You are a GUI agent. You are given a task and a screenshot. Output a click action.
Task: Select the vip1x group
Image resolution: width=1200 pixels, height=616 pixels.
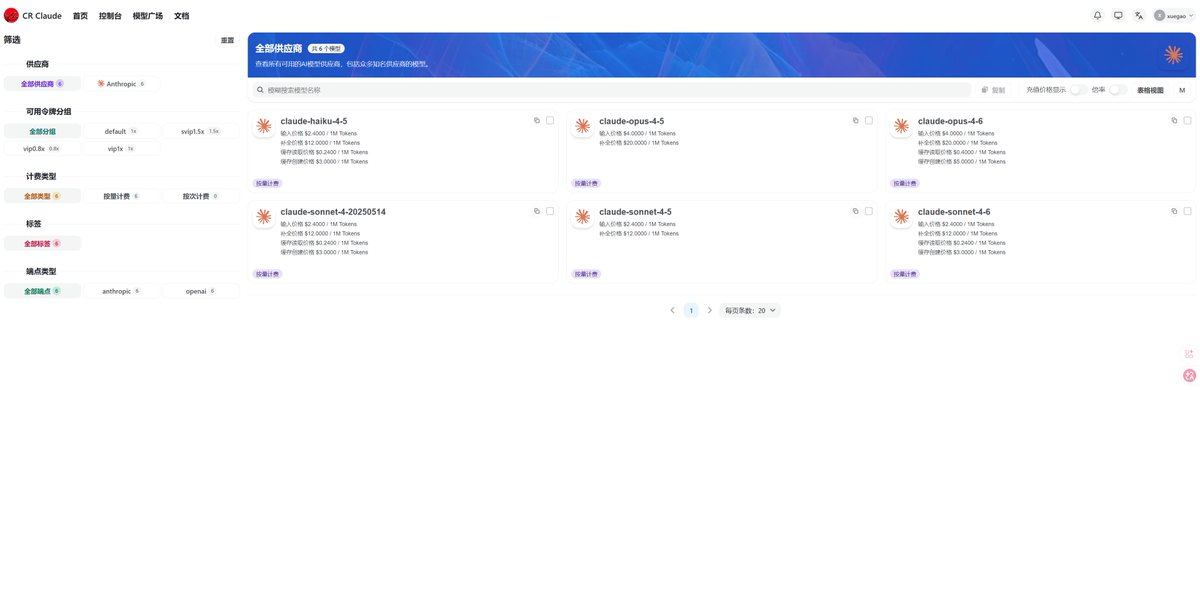pos(122,148)
